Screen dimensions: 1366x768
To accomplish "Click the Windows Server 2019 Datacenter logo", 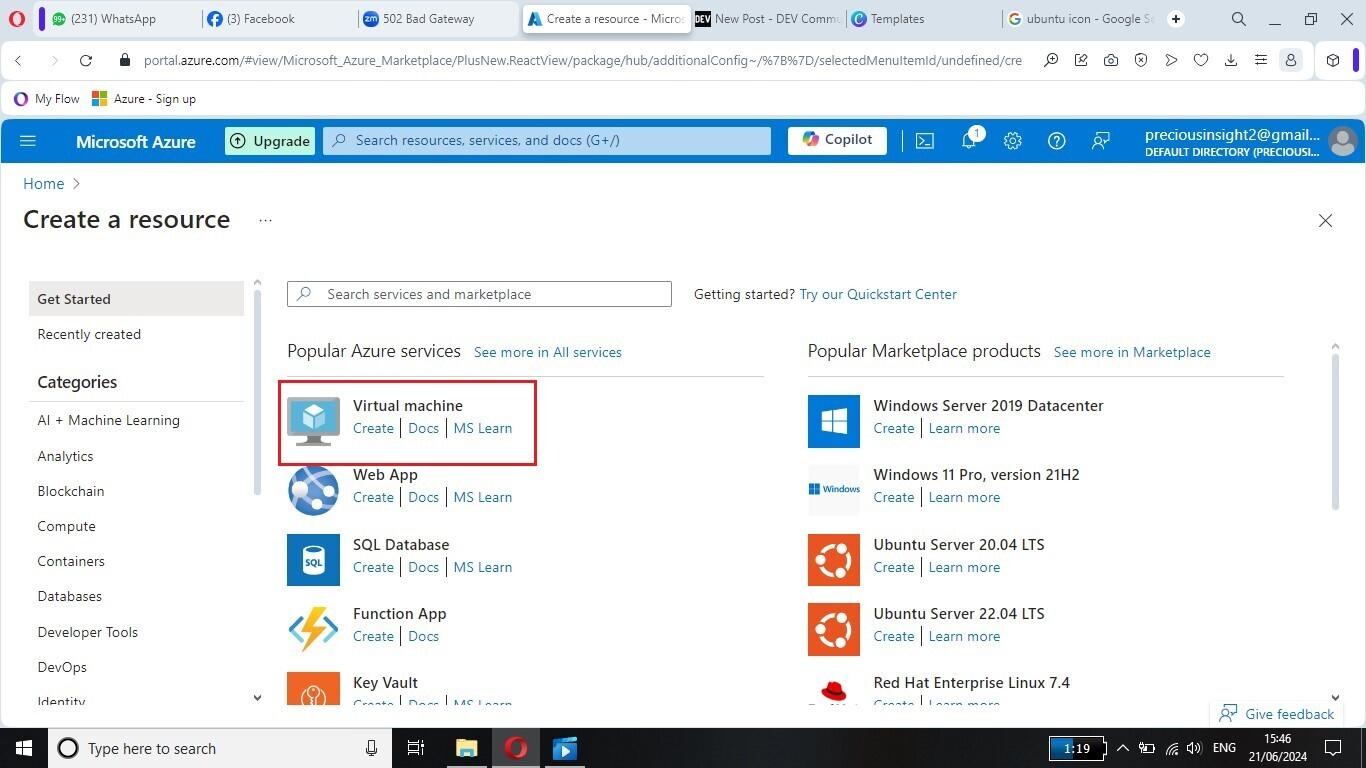I will (x=834, y=421).
